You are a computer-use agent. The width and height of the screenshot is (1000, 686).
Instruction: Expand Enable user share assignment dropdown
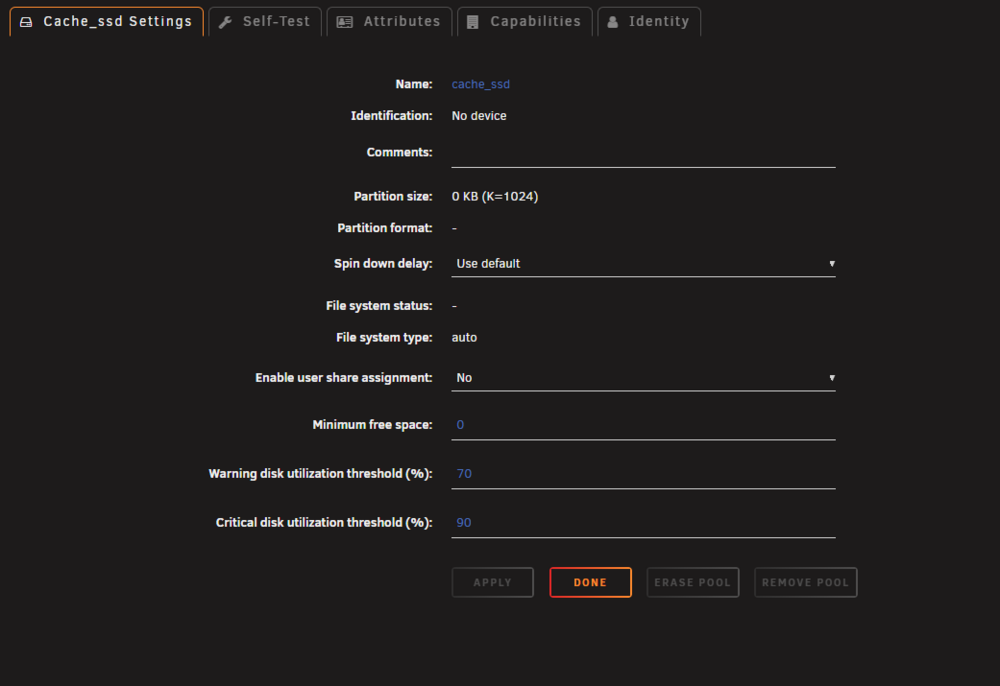point(643,378)
